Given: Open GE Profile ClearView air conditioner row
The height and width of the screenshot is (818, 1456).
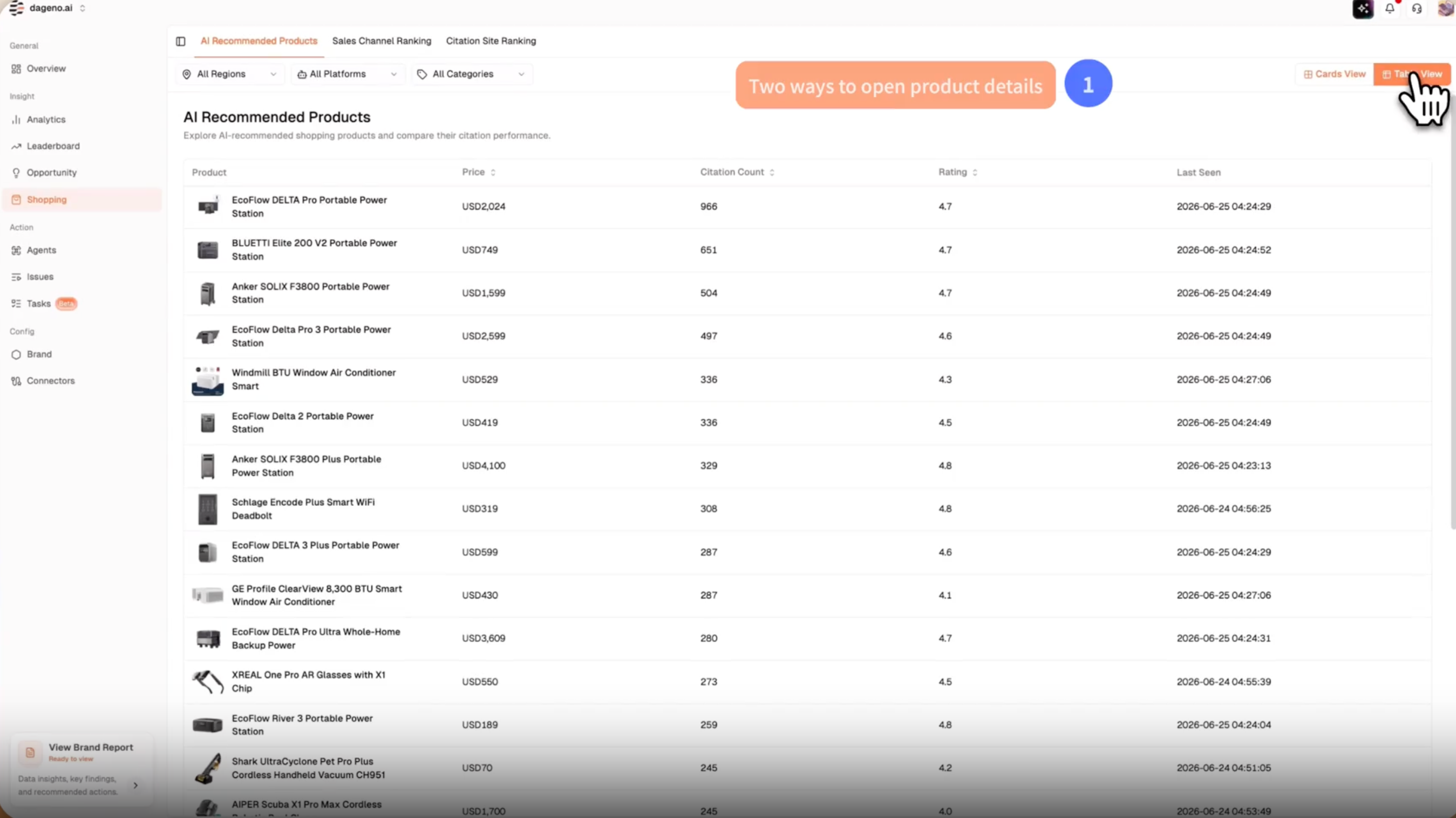Looking at the screenshot, I should [807, 595].
